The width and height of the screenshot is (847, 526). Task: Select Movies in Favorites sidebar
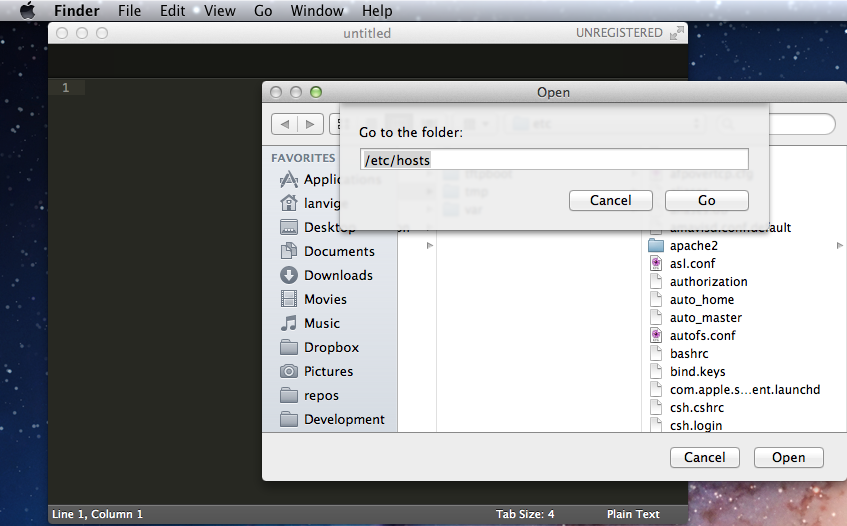[313, 299]
